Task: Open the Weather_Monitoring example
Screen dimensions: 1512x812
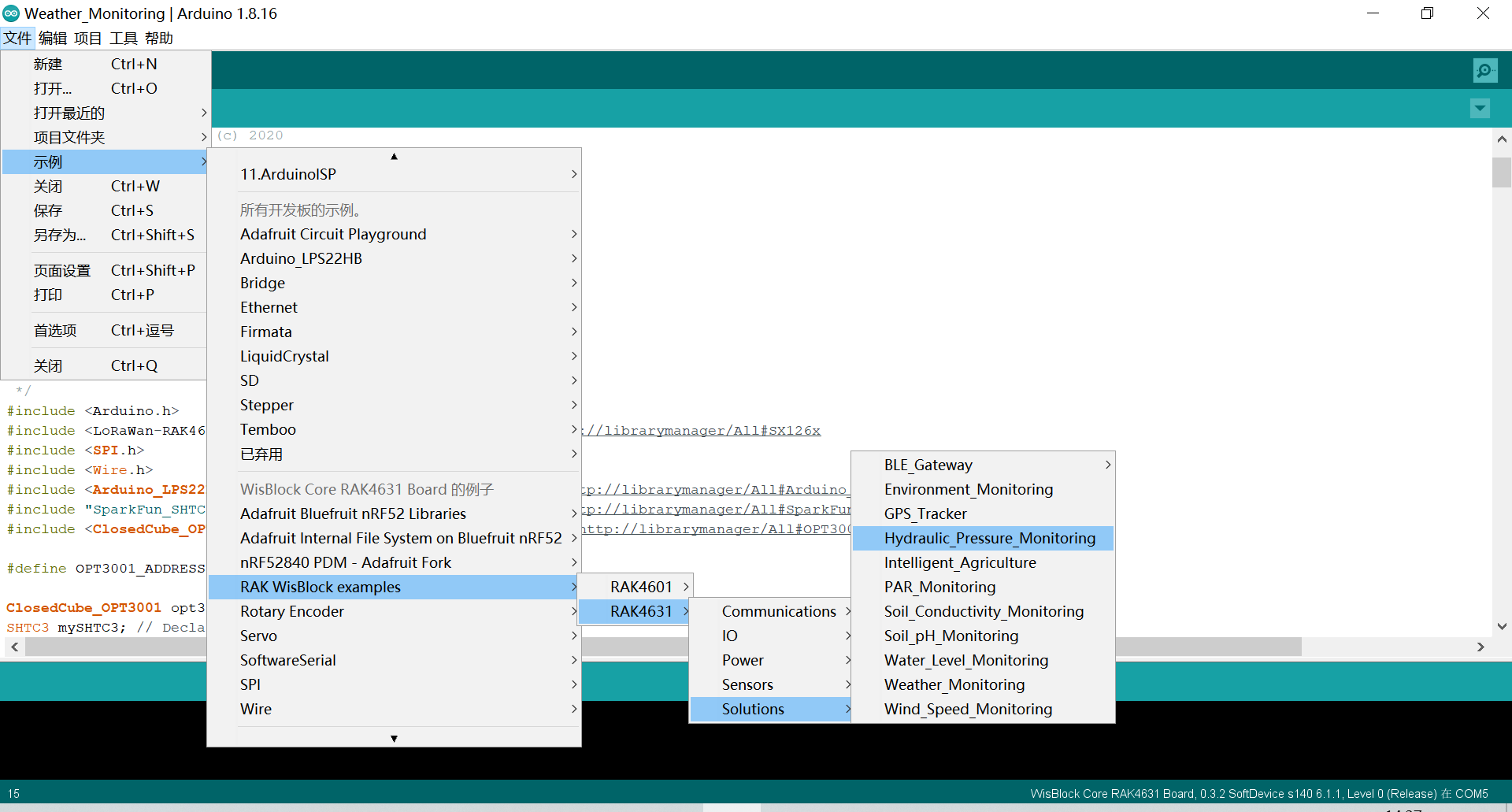Action: tap(984, 684)
